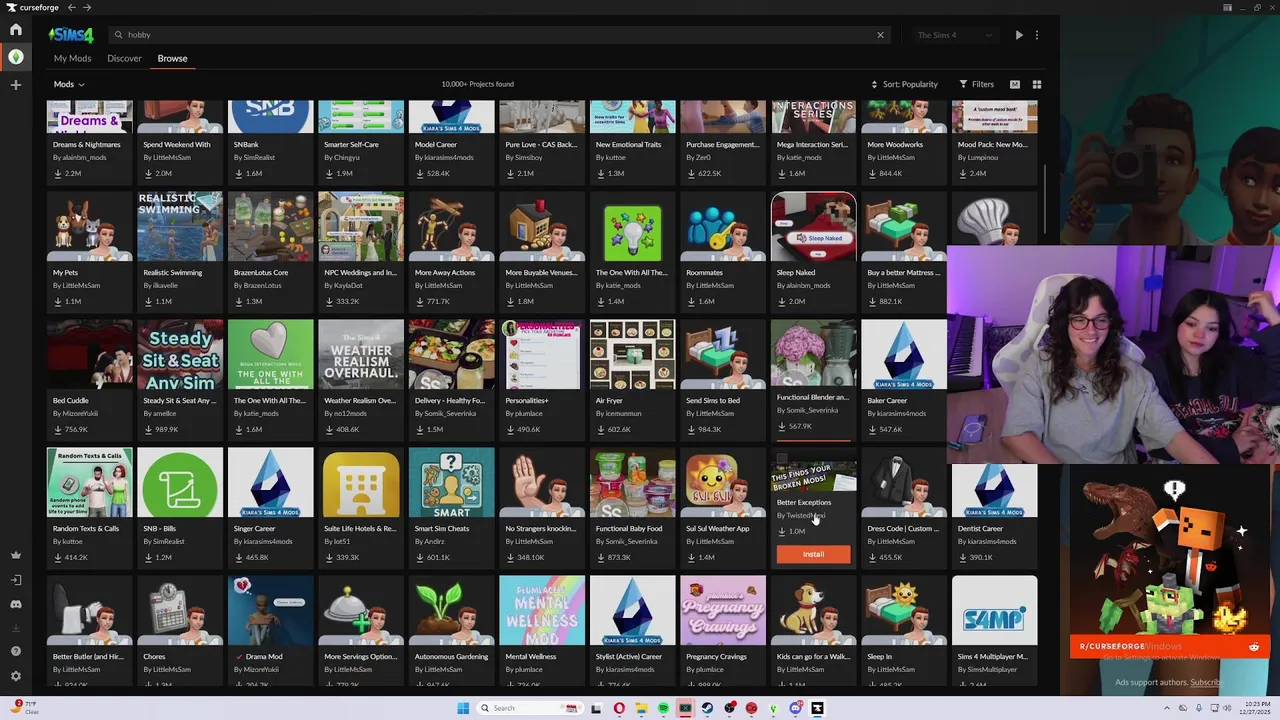The height and width of the screenshot is (720, 1280).
Task: Expand the Mods category dropdown
Action: 69,84
